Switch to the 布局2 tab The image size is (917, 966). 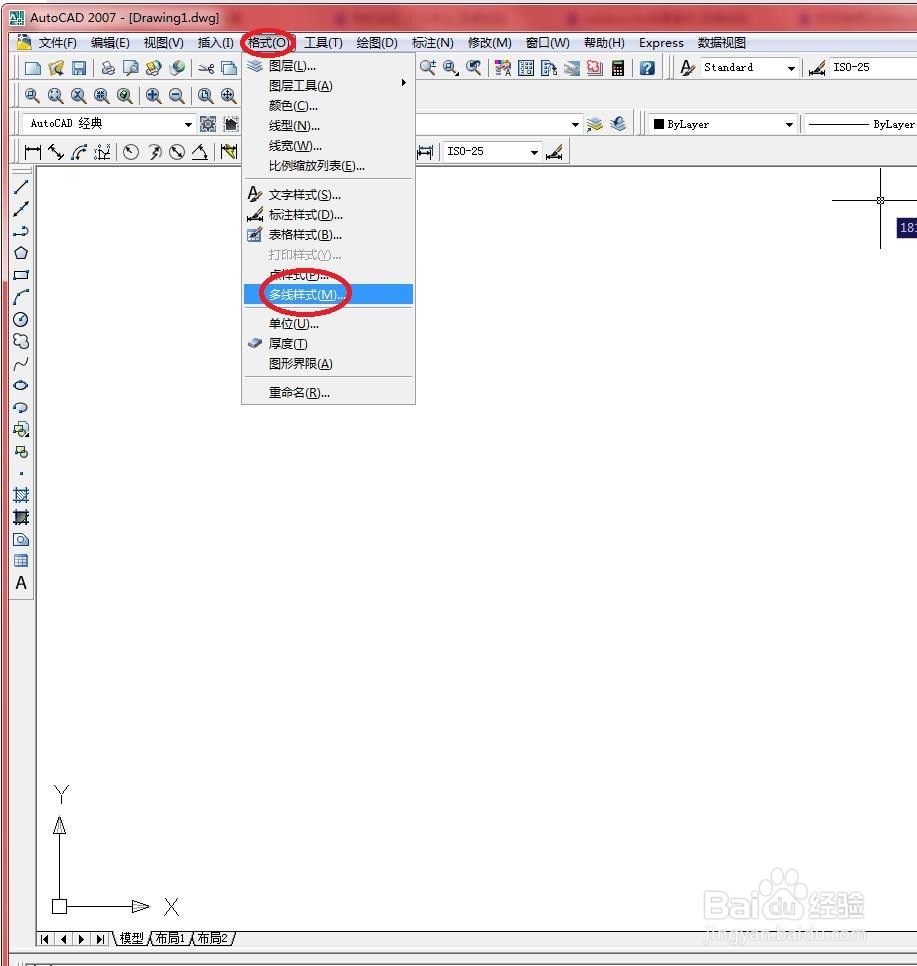click(x=213, y=938)
